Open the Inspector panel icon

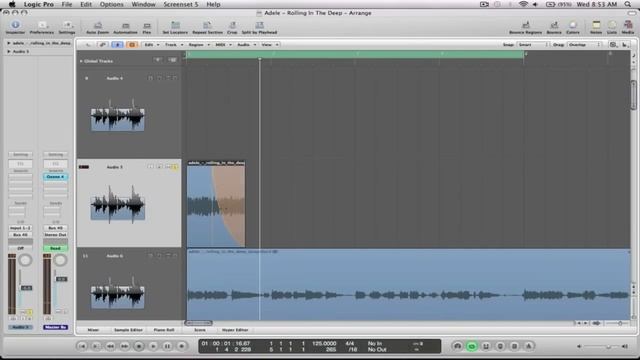point(15,25)
